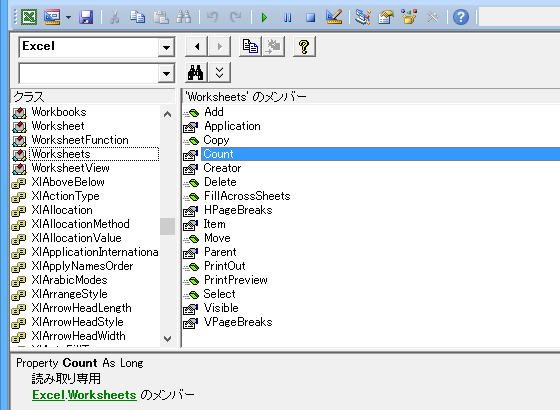This screenshot has width=560, height=410.
Task: Select the Item property member
Action: tap(214, 224)
